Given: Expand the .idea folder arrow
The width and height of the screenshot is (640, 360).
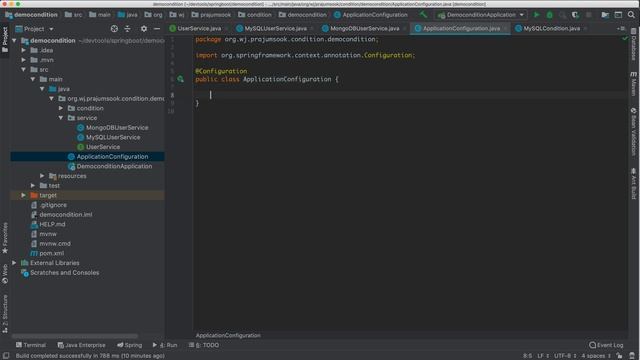Looking at the screenshot, I should [24, 50].
